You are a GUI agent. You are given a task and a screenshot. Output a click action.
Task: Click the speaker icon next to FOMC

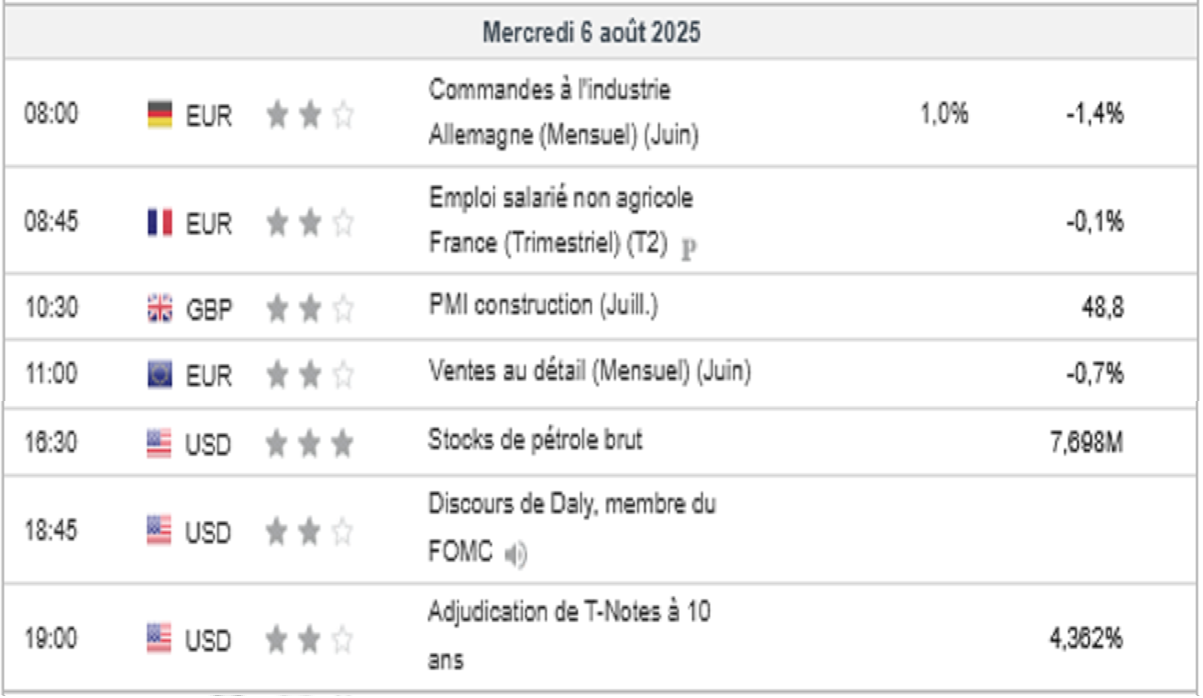click(517, 554)
